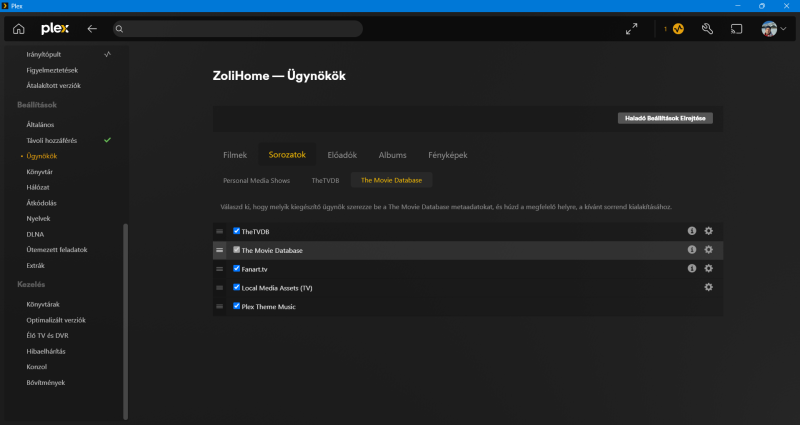Click the Plex app icon in title bar

click(5, 6)
